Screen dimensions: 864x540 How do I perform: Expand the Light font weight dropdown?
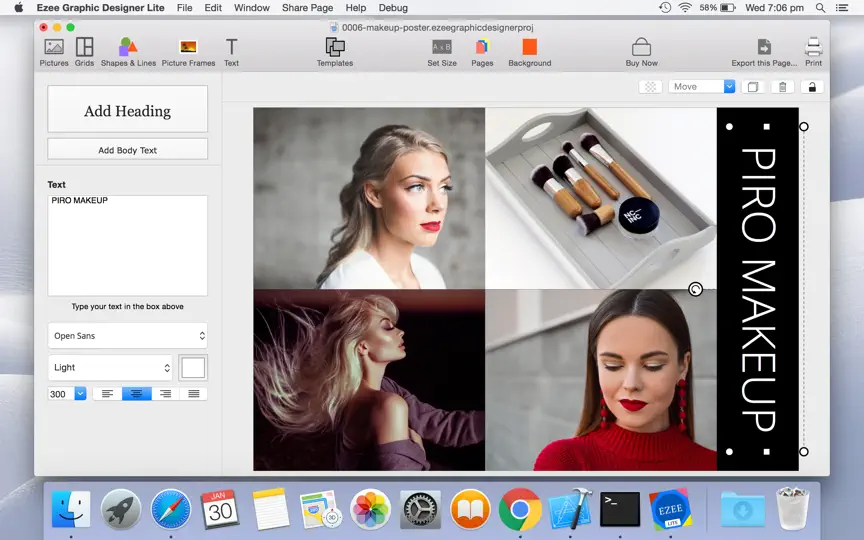coord(110,368)
